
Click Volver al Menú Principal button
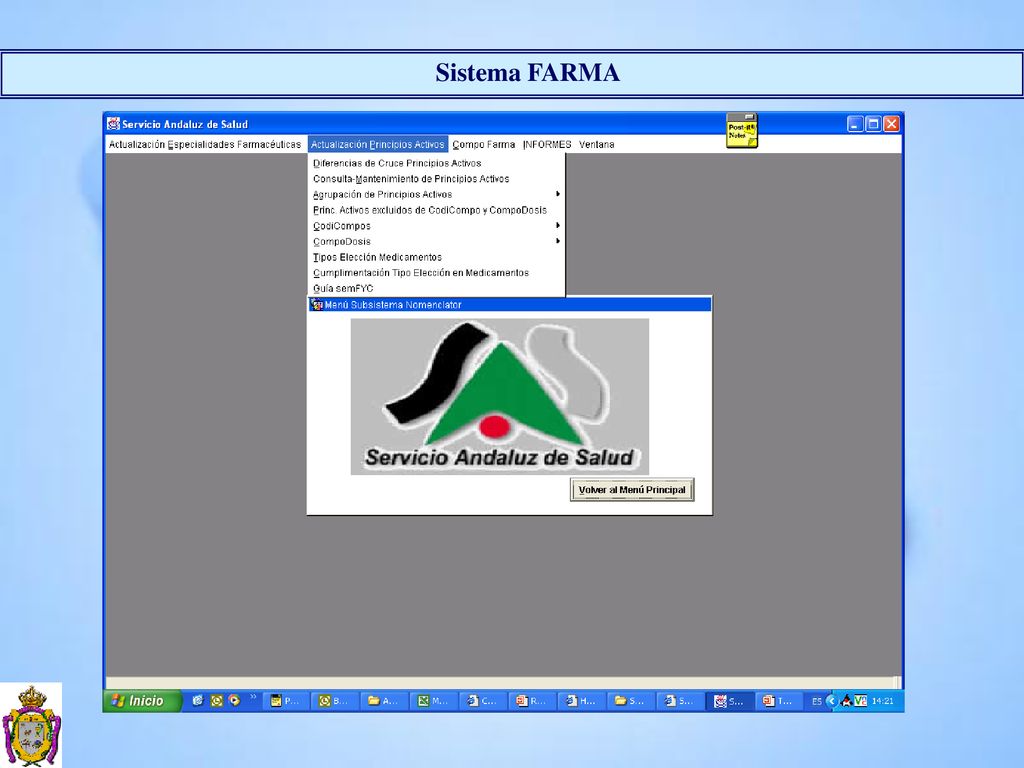point(632,490)
